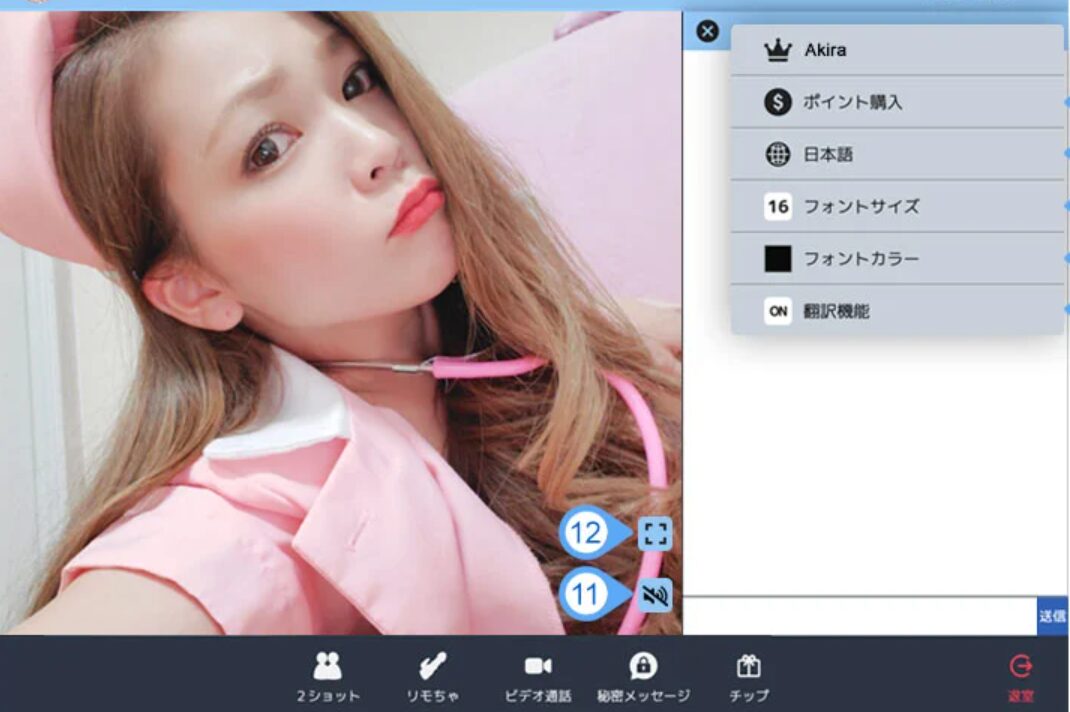The width and height of the screenshot is (1070, 712).
Task: Open the フォントサイズ font size setting
Action: (861, 207)
